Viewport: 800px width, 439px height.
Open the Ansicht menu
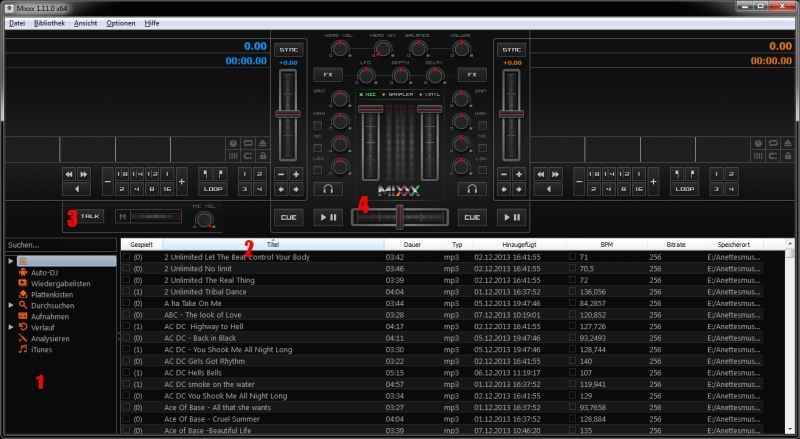click(x=85, y=23)
